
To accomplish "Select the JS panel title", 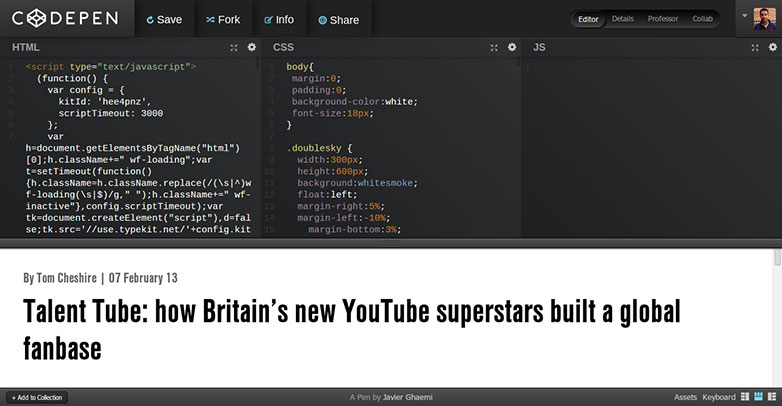I will point(539,47).
